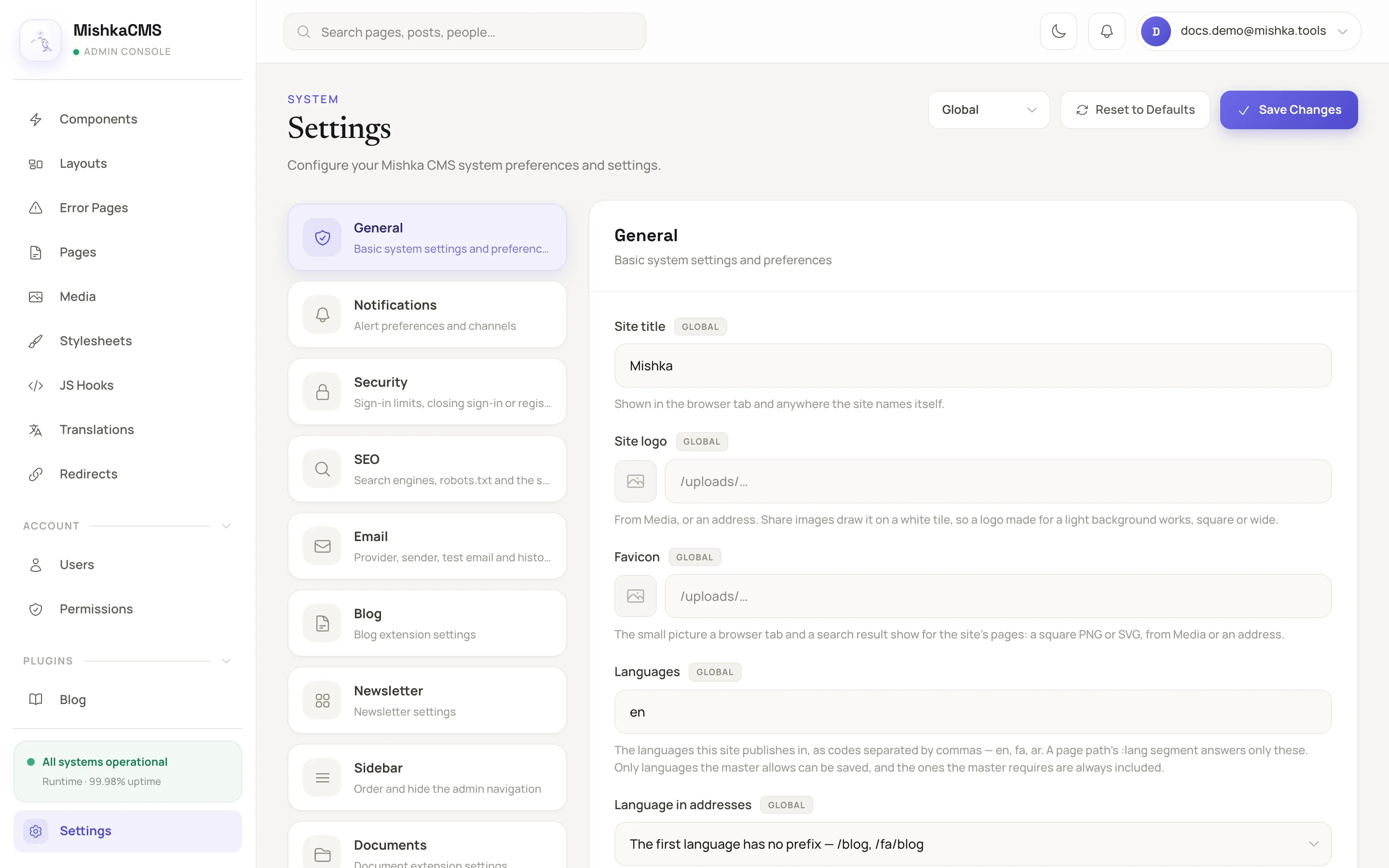Open notifications bell in the top bar
This screenshot has height=868, width=1389.
pos(1106,31)
